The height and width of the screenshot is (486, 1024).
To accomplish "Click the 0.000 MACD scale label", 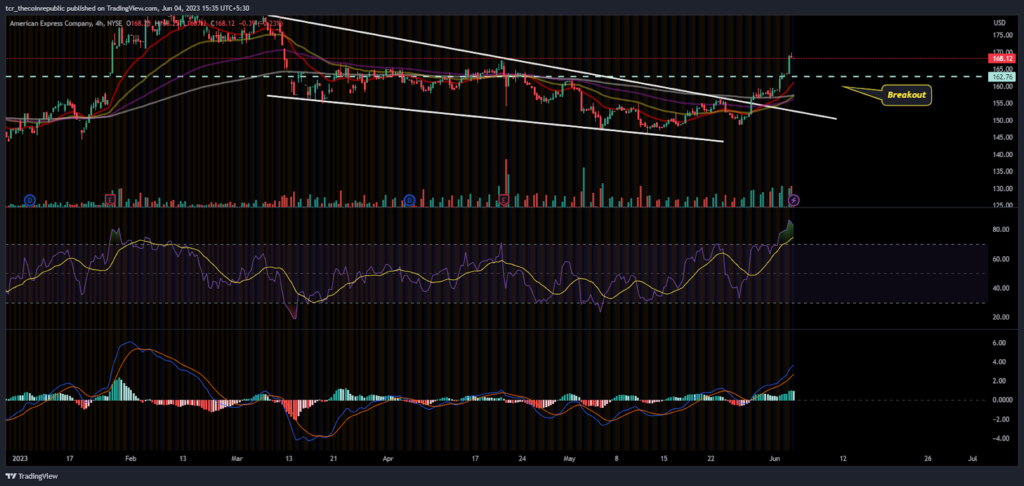I will click(x=1002, y=400).
